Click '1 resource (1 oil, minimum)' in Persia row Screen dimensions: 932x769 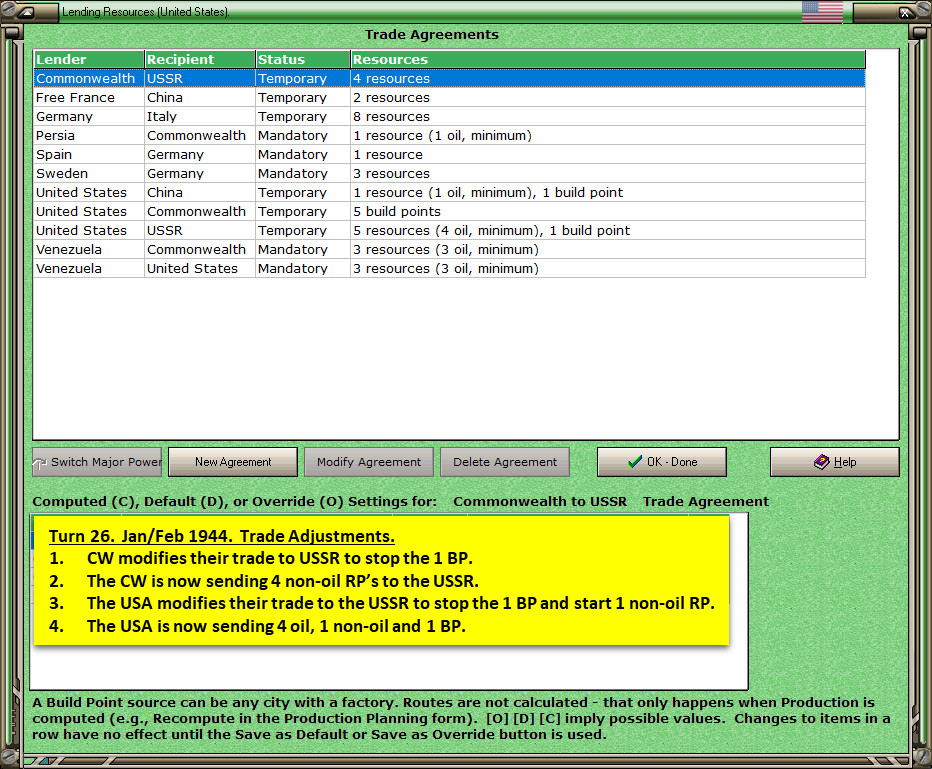(608, 135)
